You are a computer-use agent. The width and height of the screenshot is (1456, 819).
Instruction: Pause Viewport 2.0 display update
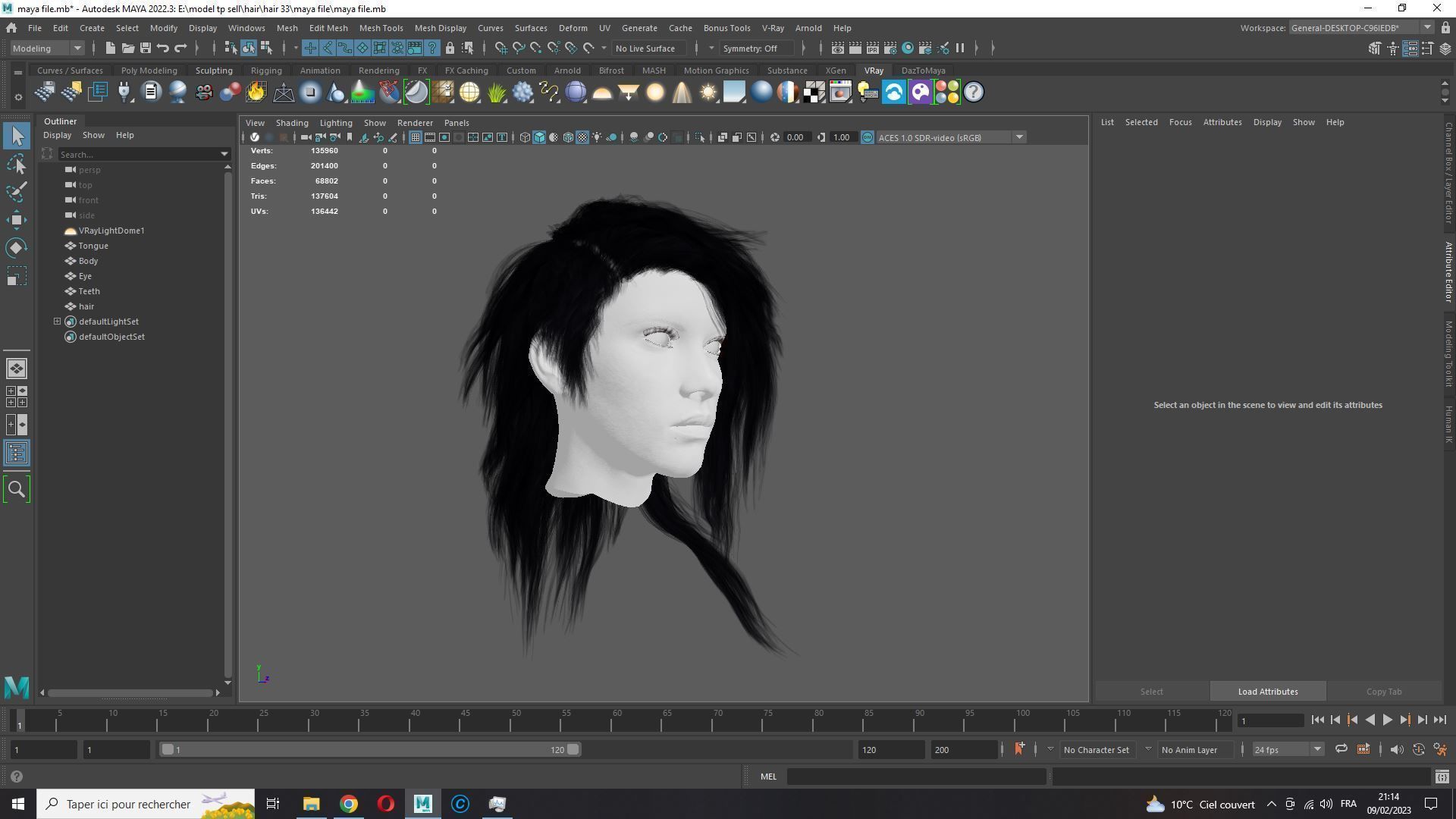coord(960,48)
